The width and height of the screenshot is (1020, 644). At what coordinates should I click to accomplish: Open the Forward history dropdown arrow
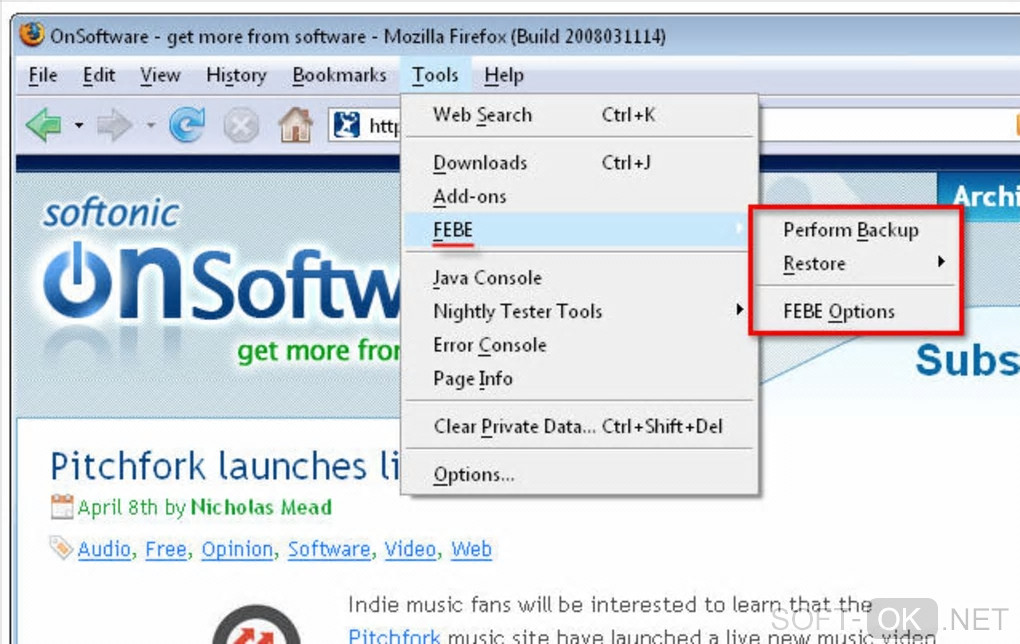150,125
